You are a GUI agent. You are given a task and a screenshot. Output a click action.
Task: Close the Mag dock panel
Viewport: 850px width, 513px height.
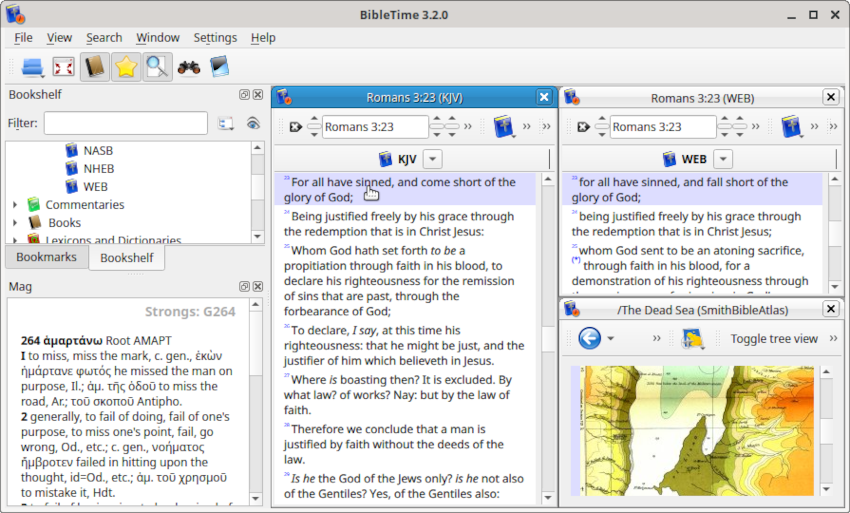click(258, 286)
